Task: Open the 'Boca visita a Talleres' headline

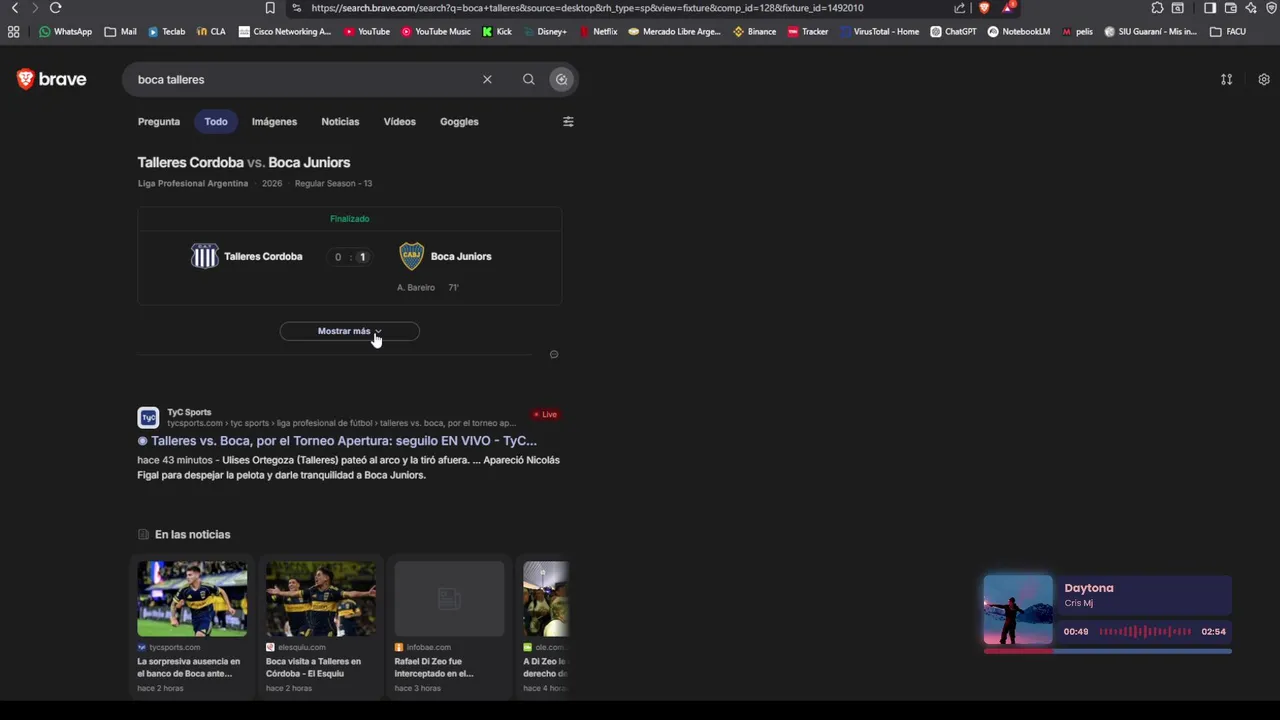Action: click(313, 667)
